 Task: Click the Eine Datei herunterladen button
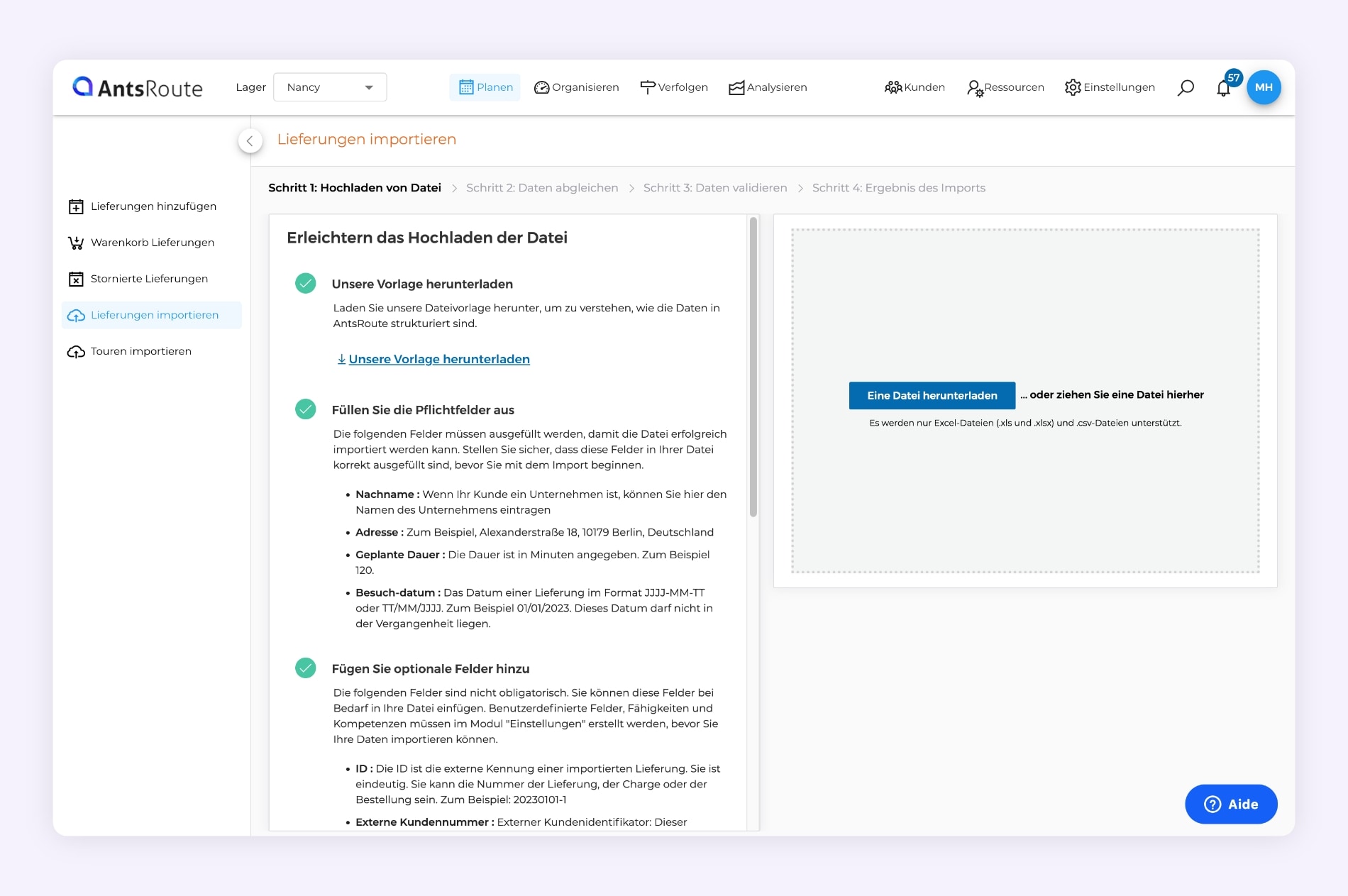coord(932,395)
